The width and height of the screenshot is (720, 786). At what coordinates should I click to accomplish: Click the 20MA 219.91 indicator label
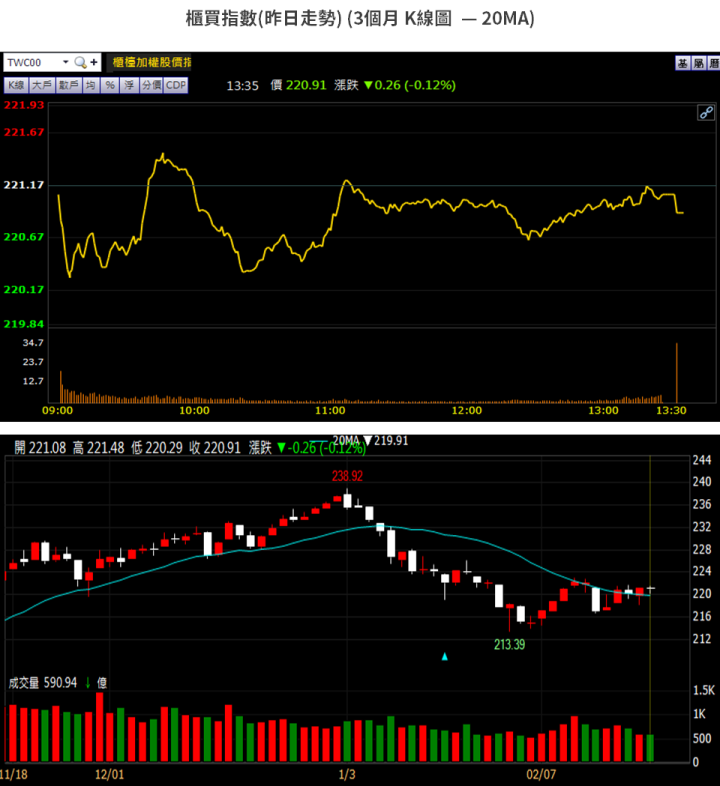370,441
